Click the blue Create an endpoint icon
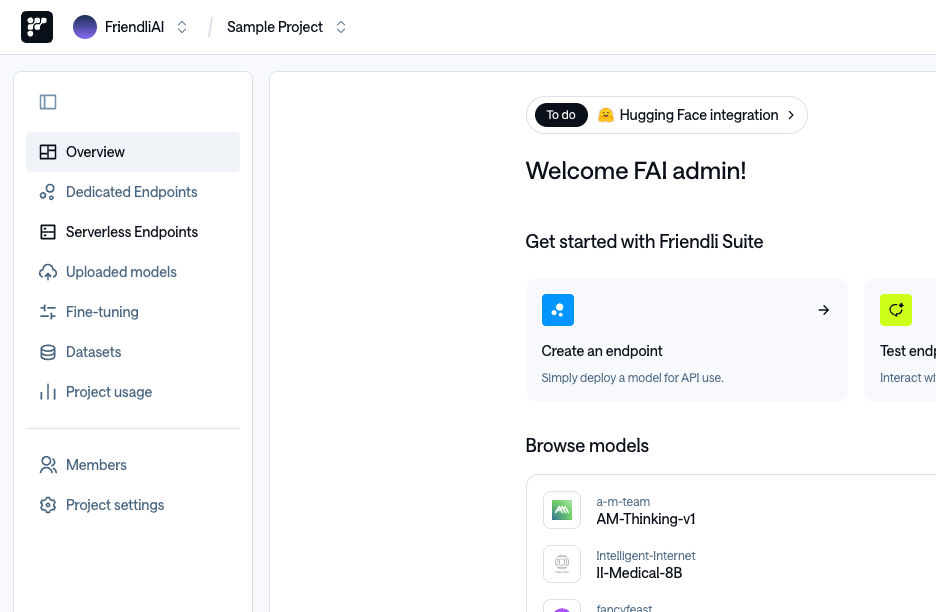This screenshot has width=936, height=612. tap(558, 310)
